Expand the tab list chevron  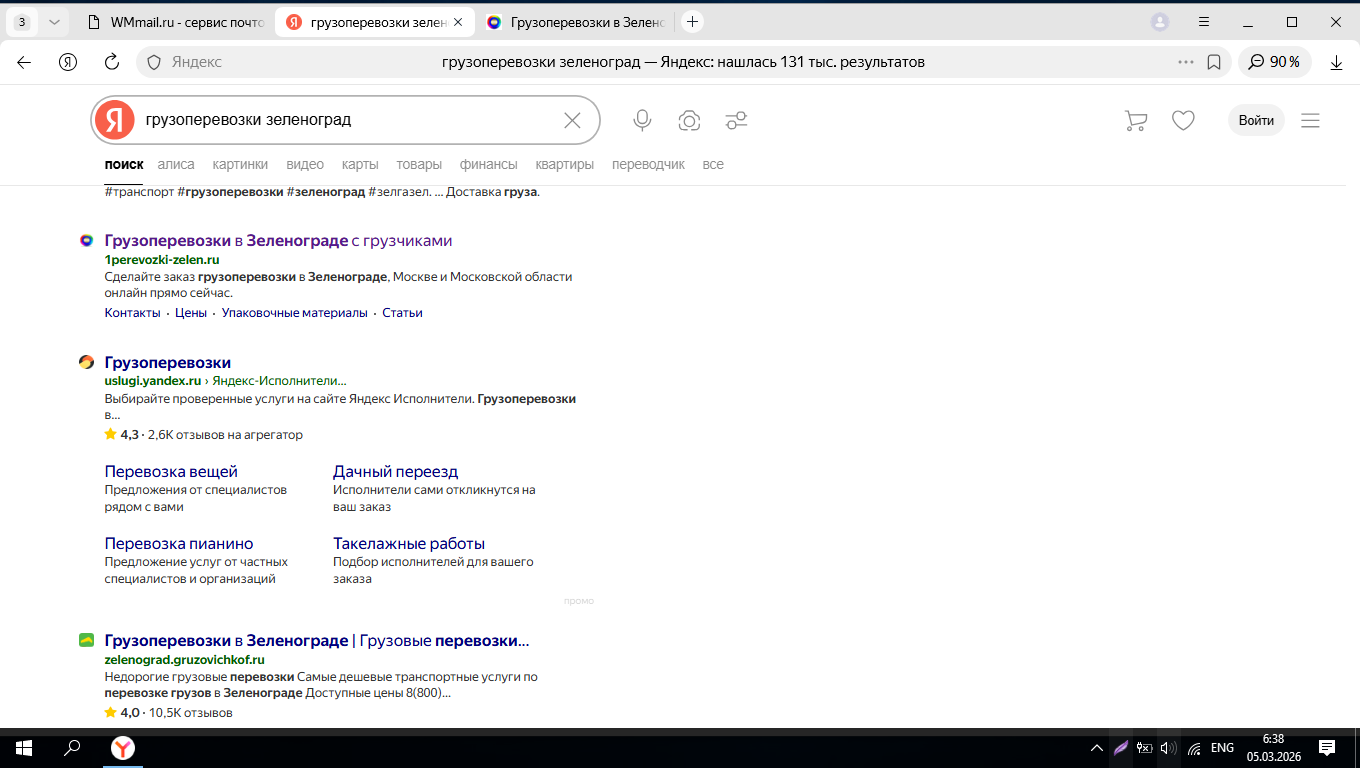click(x=54, y=22)
